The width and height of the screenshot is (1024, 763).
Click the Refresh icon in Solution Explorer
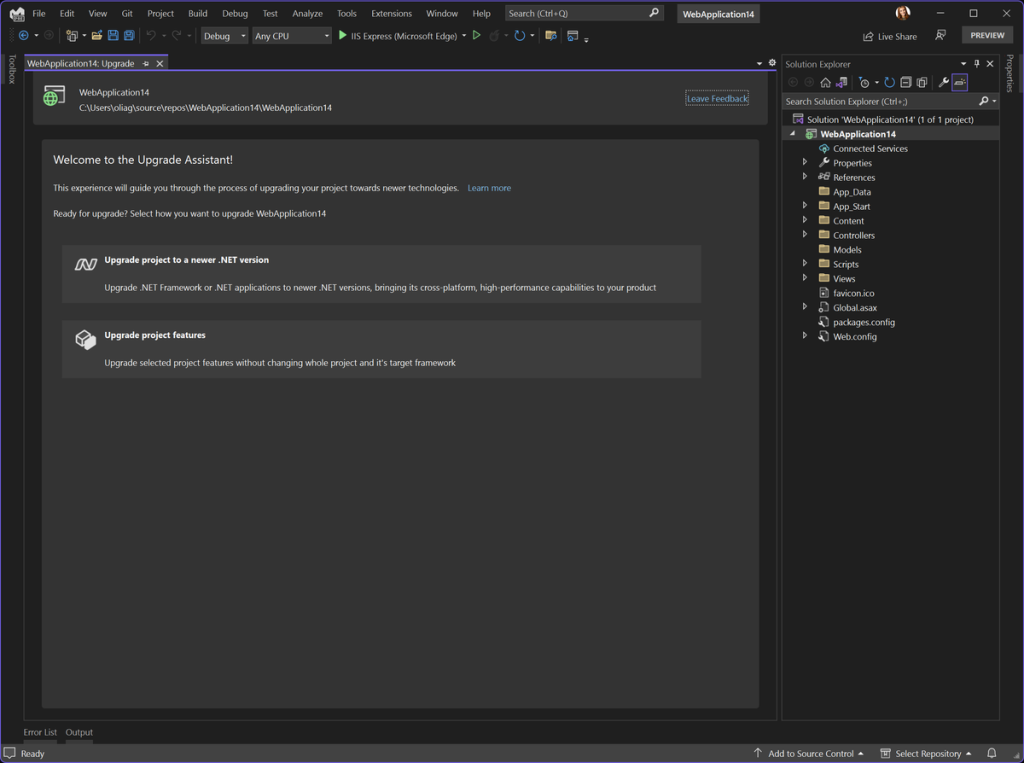tap(890, 82)
